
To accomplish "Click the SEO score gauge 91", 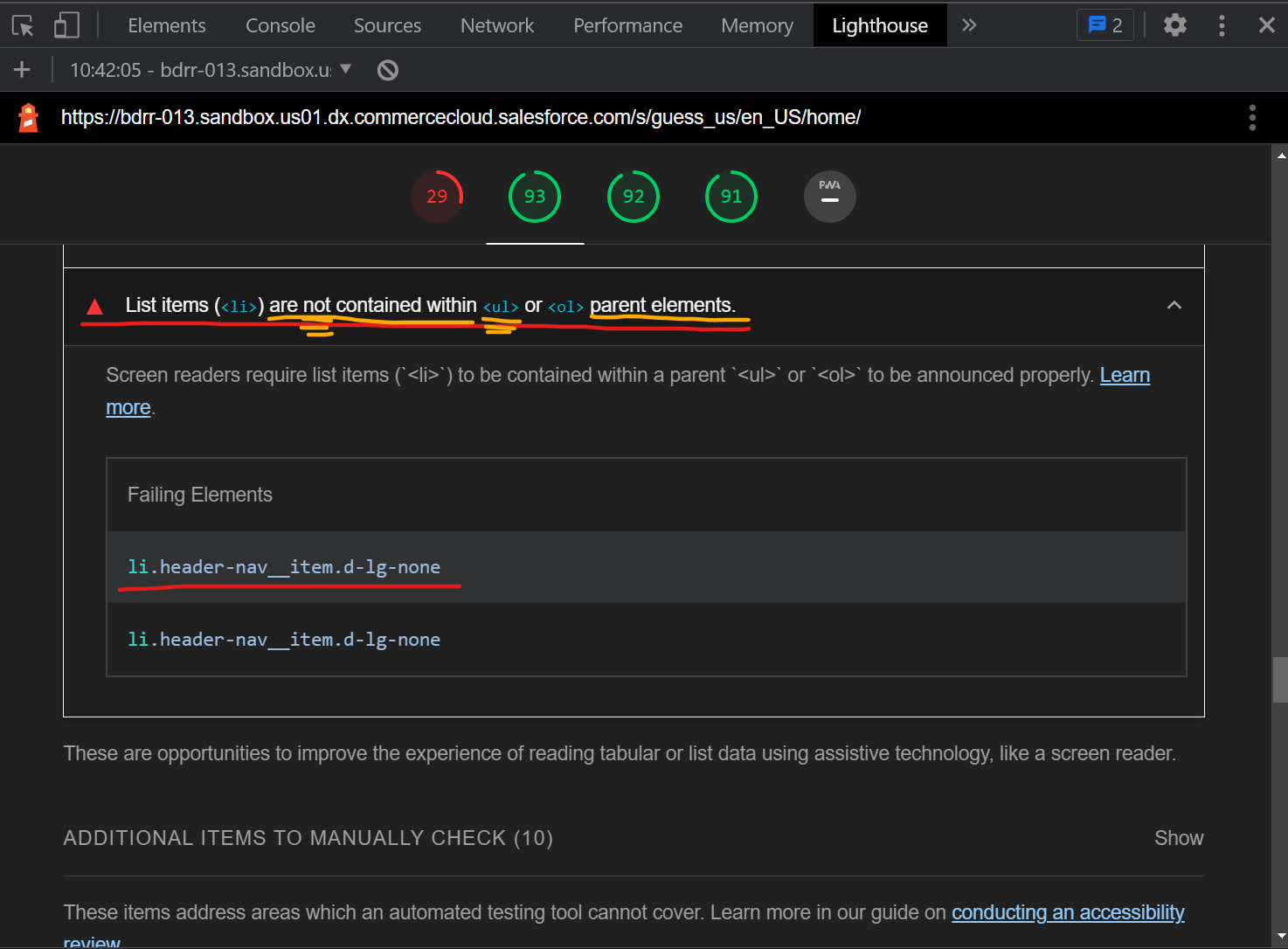I will (731, 196).
